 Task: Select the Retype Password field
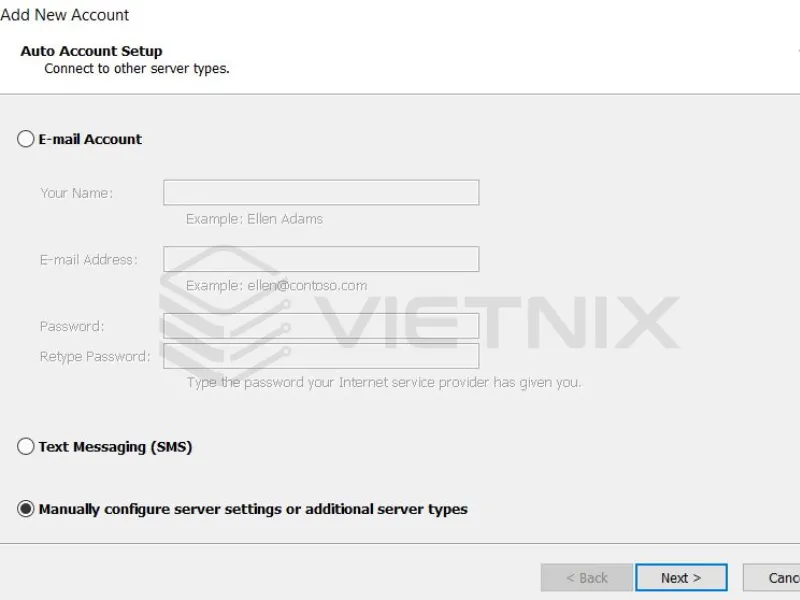pyautogui.click(x=320, y=355)
